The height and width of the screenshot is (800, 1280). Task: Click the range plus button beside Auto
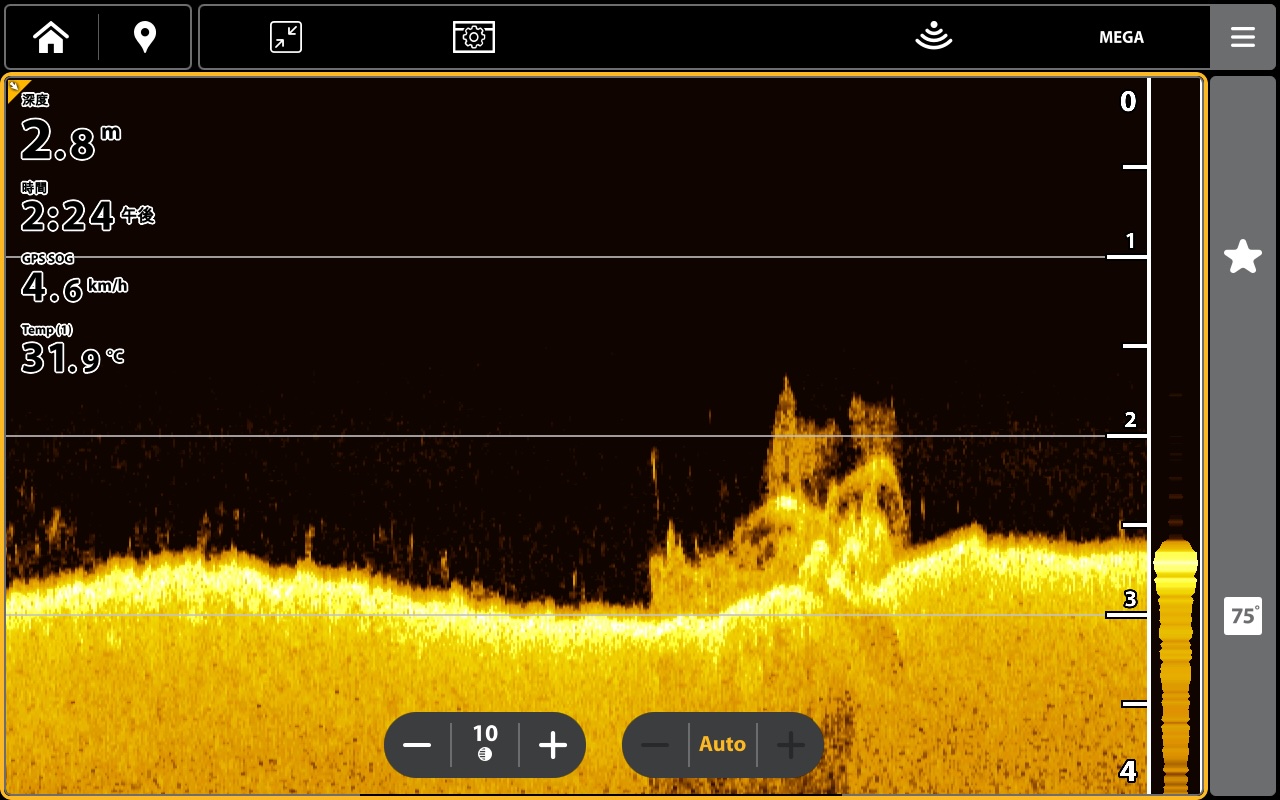pos(791,745)
